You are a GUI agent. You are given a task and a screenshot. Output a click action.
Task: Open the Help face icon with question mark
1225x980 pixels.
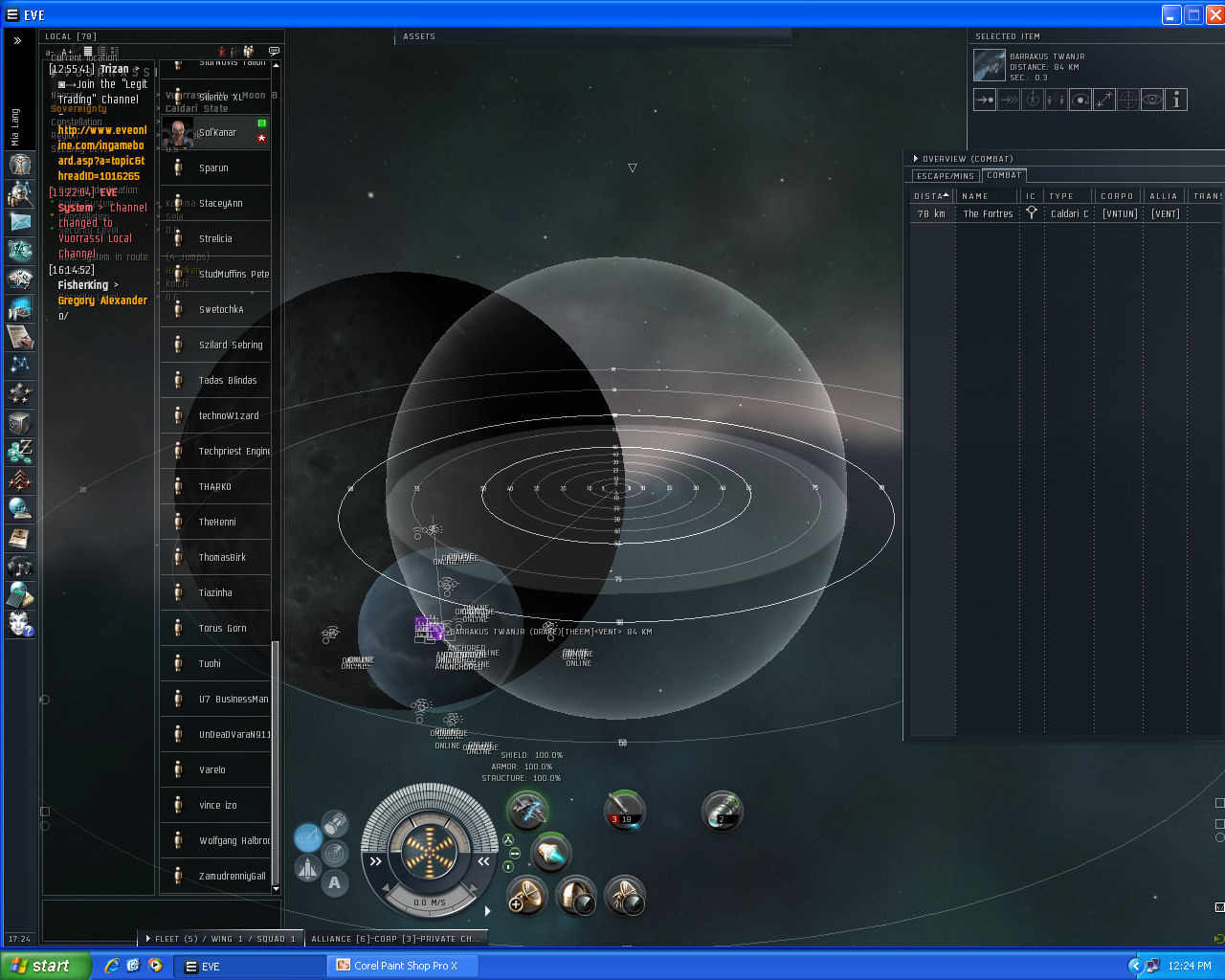[x=20, y=623]
